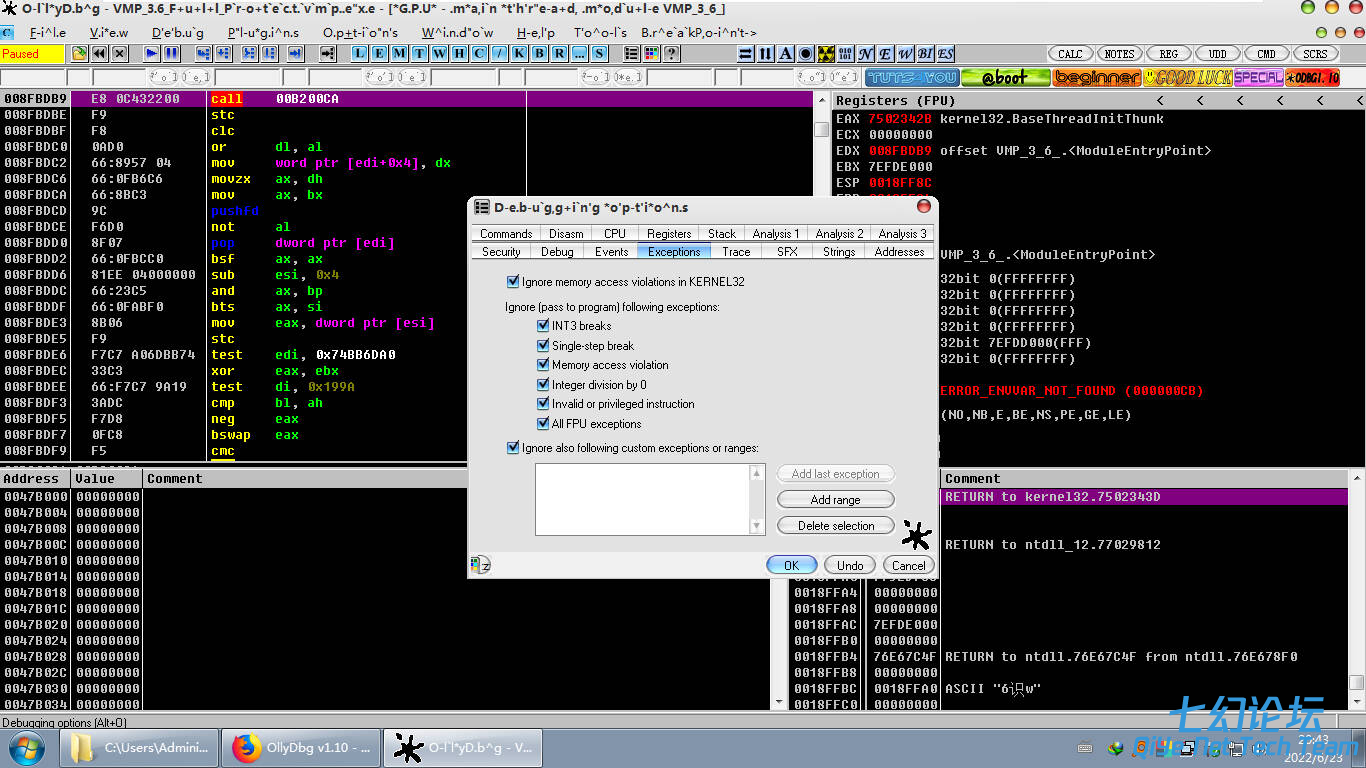Click the @boot green banner
Image resolution: width=1366 pixels, height=768 pixels.
pos(1004,77)
